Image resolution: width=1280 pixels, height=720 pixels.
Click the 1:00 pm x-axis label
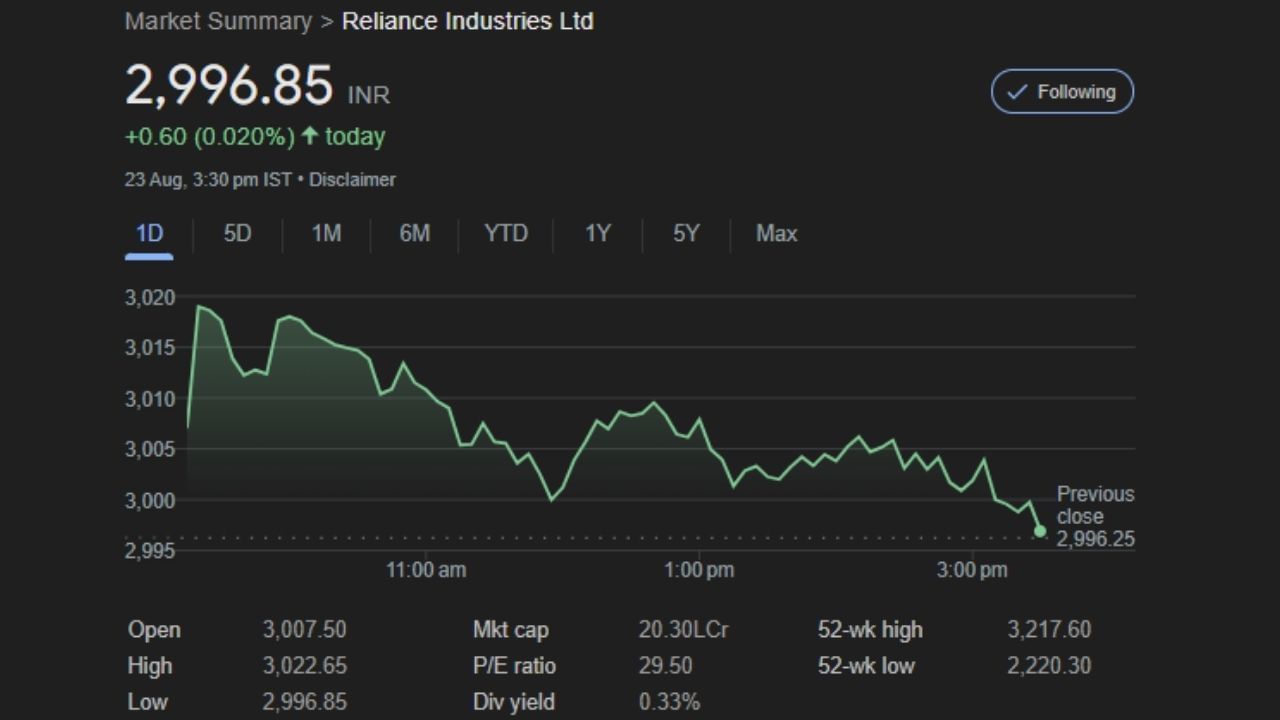[x=699, y=571]
